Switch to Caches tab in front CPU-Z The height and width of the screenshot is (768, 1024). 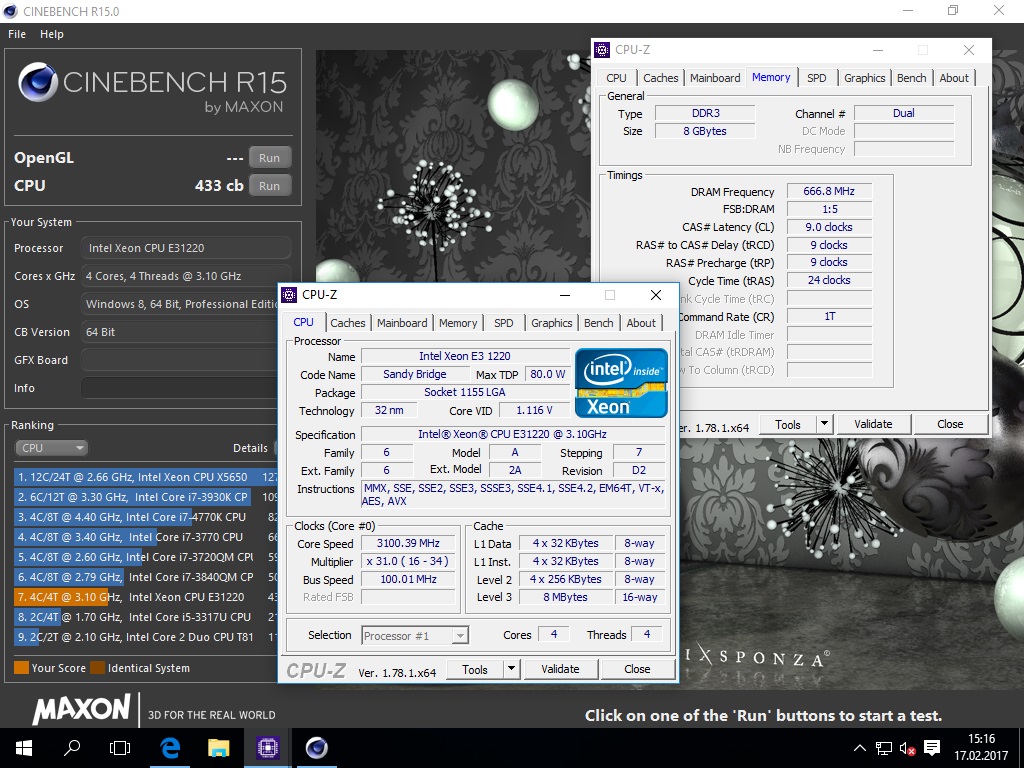347,323
